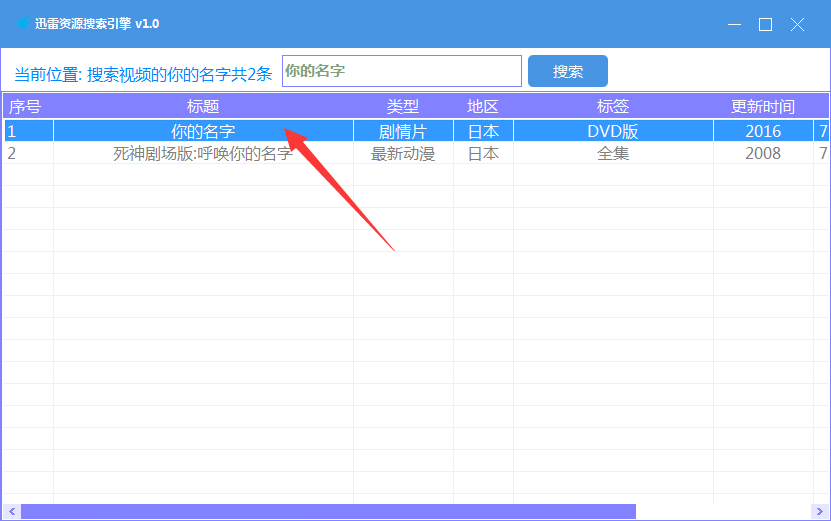Click the 最新动漫 type cell

pyautogui.click(x=403, y=153)
